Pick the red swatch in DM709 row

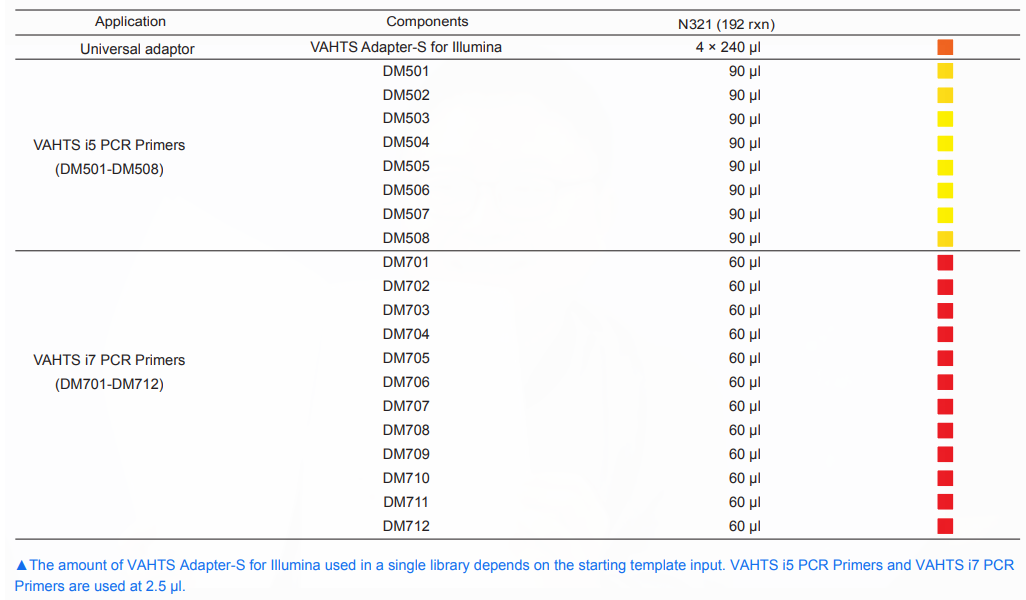click(x=945, y=455)
